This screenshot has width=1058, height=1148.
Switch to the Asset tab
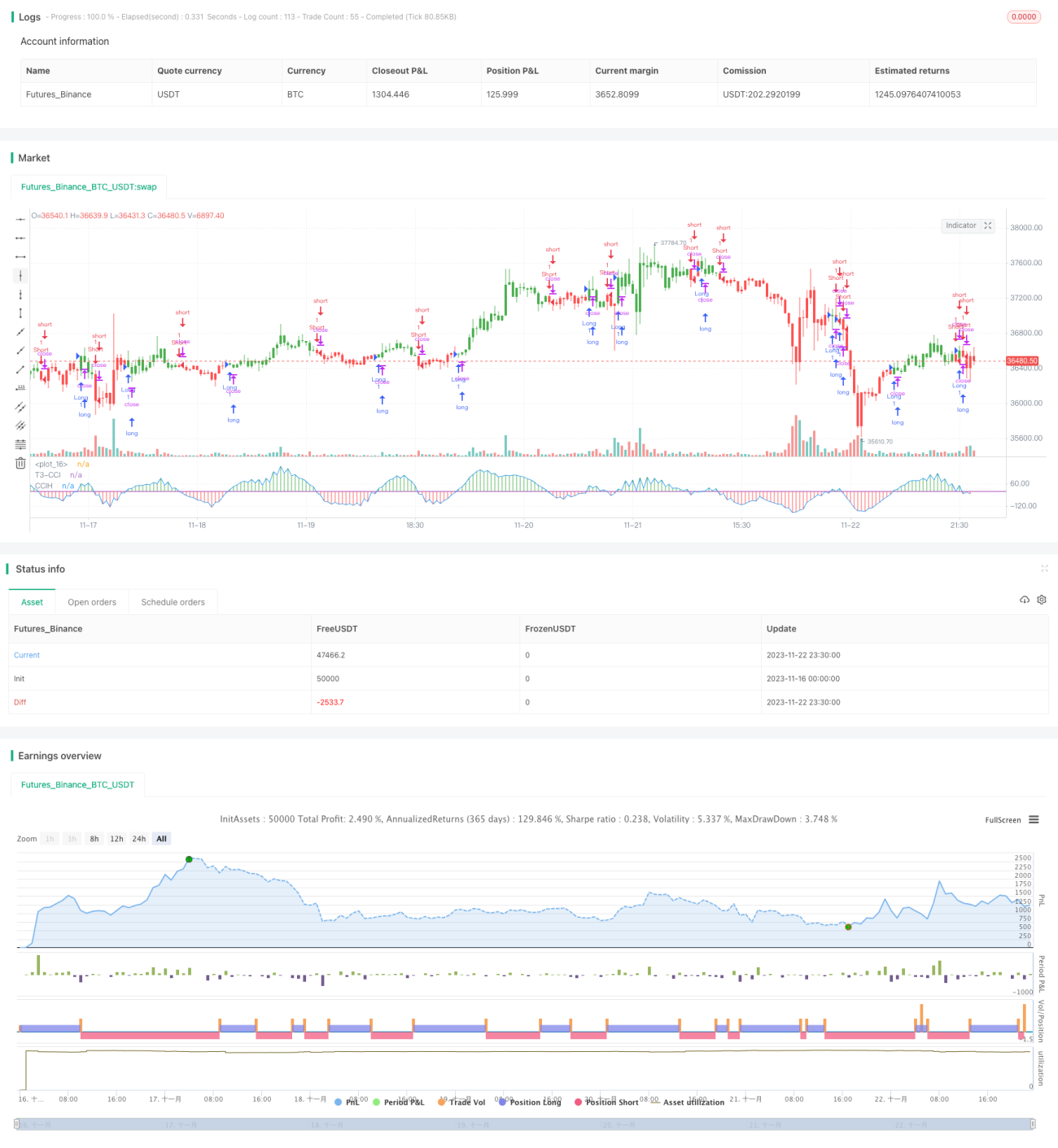(x=33, y=602)
